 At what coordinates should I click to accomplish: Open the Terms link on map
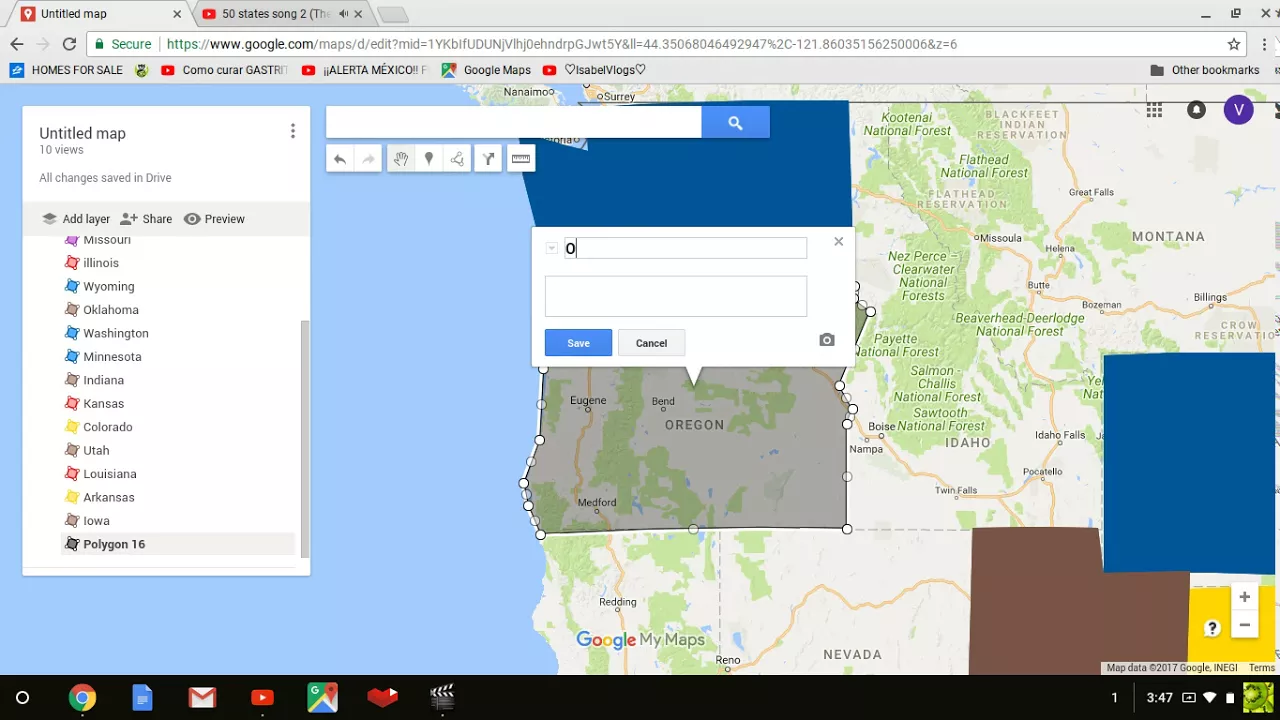pos(1262,668)
